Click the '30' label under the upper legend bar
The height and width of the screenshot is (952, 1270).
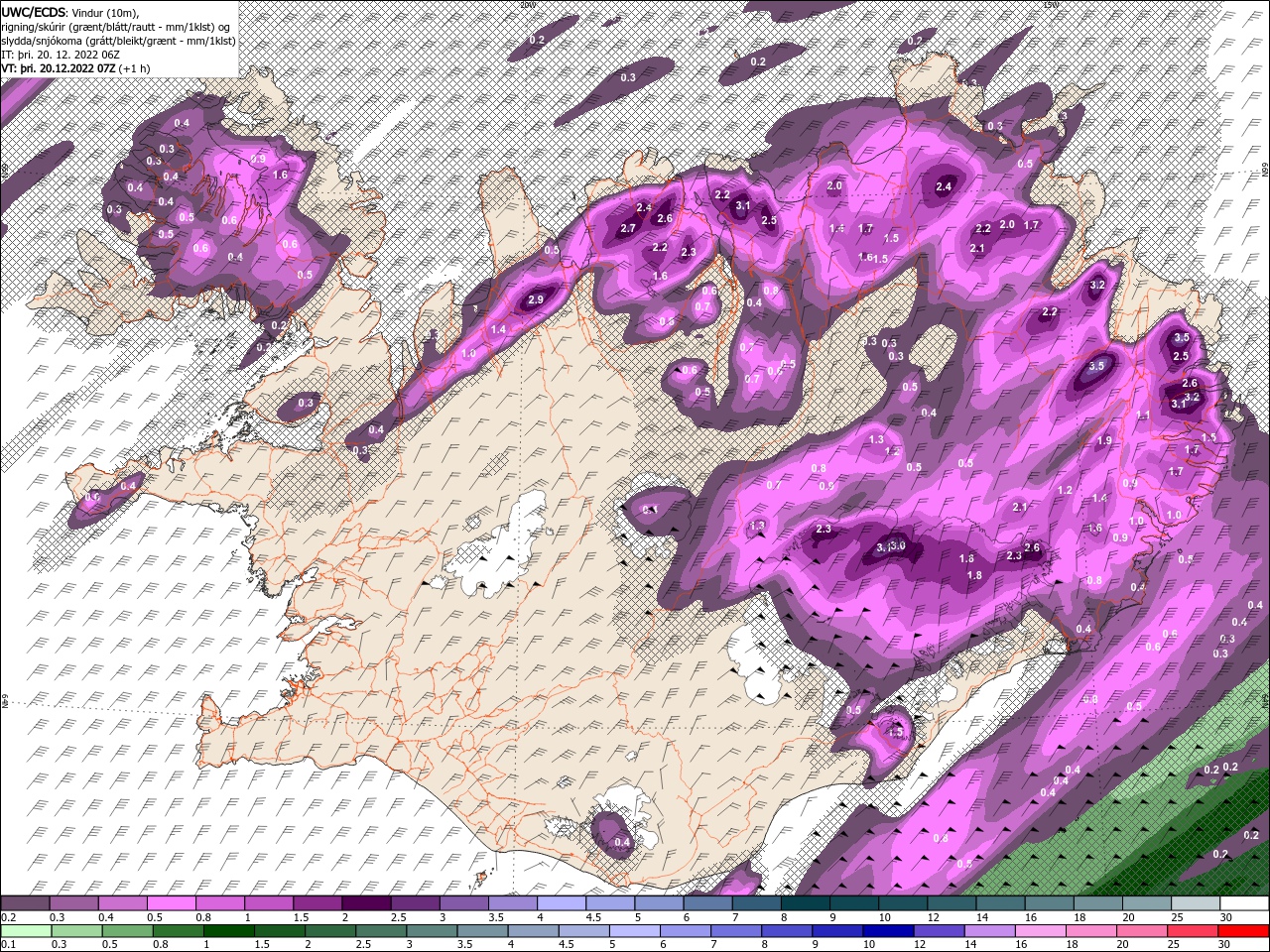pos(1226,917)
